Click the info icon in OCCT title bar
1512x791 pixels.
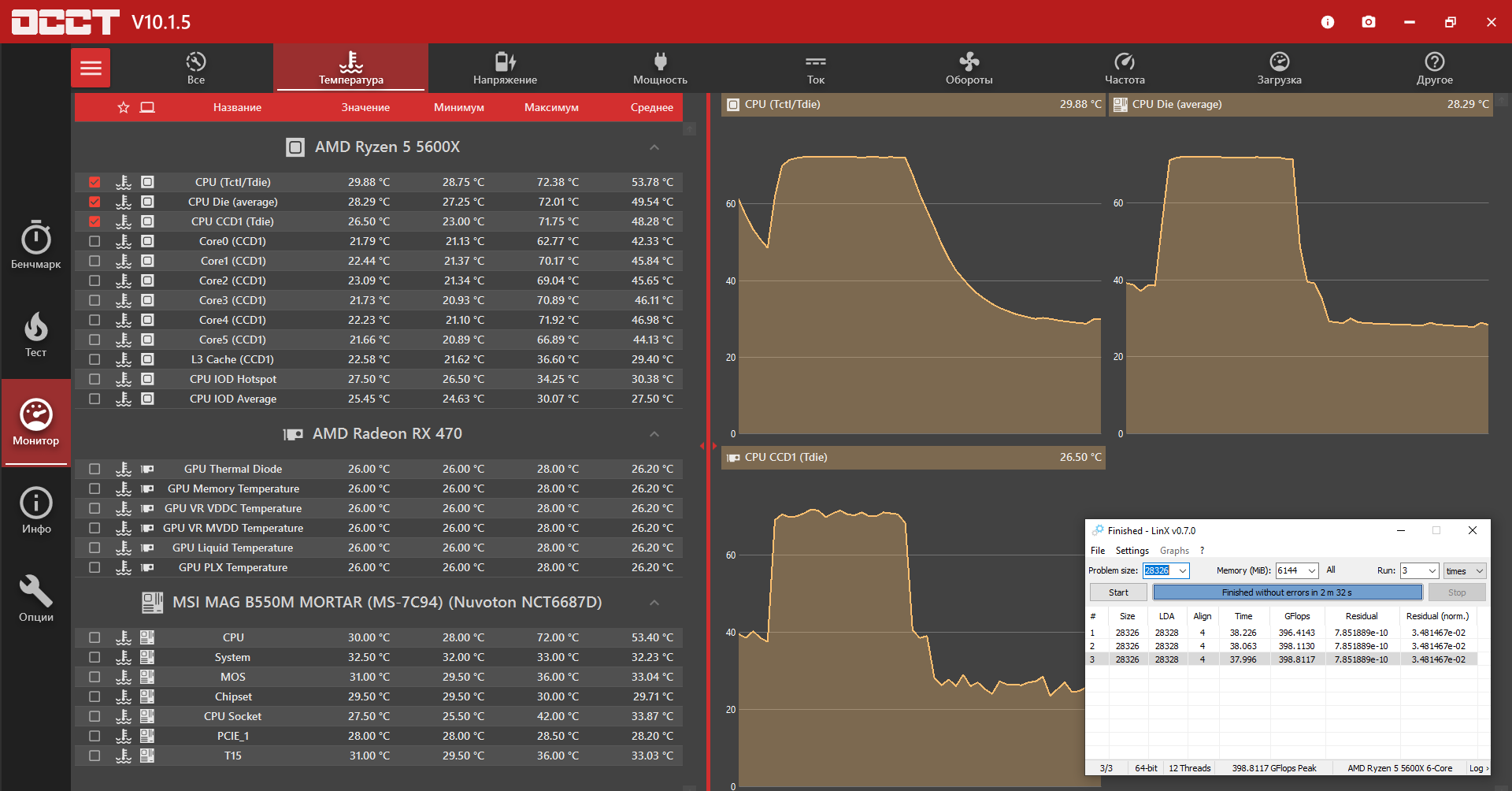1328,22
